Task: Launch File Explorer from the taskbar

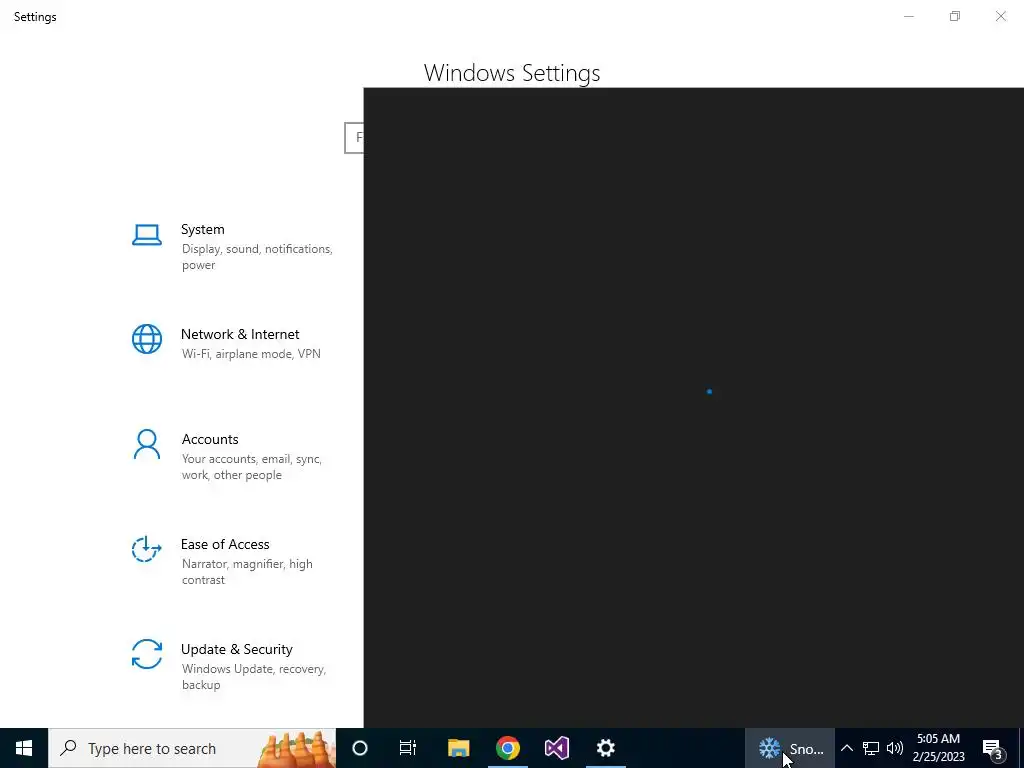Action: coord(458,748)
